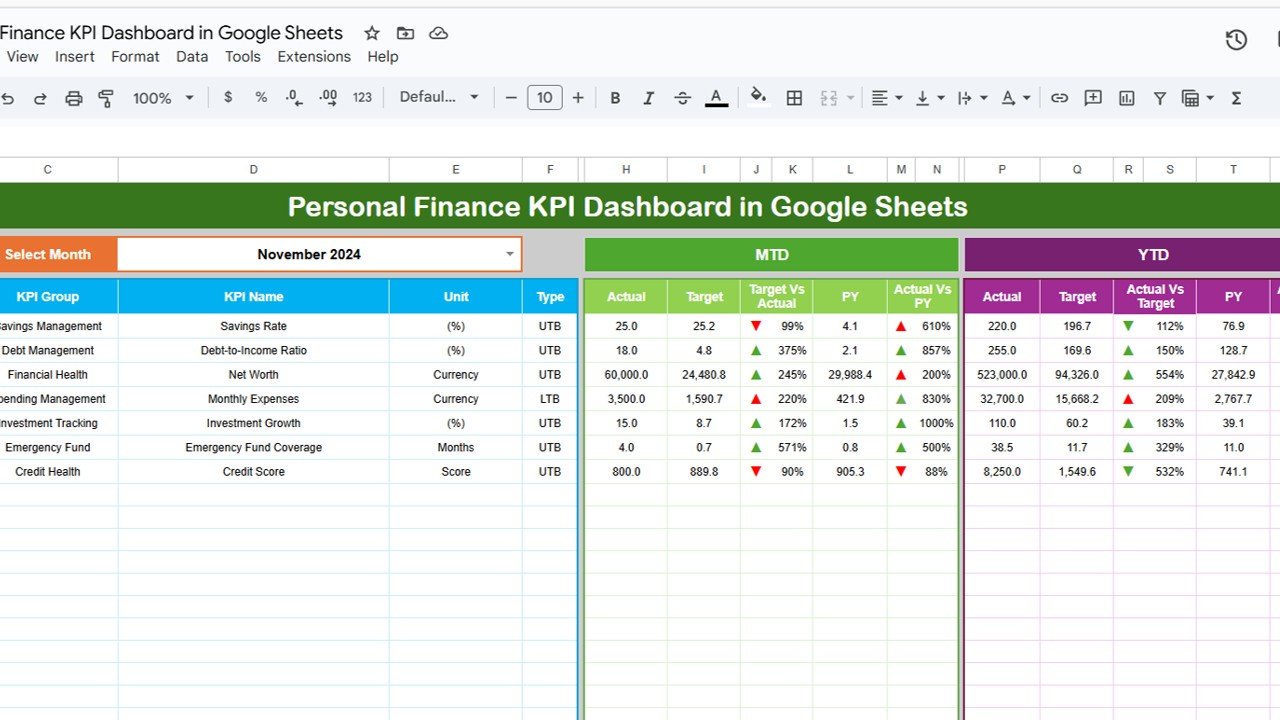Viewport: 1280px width, 720px height.
Task: Open the text color picker
Action: click(x=716, y=98)
